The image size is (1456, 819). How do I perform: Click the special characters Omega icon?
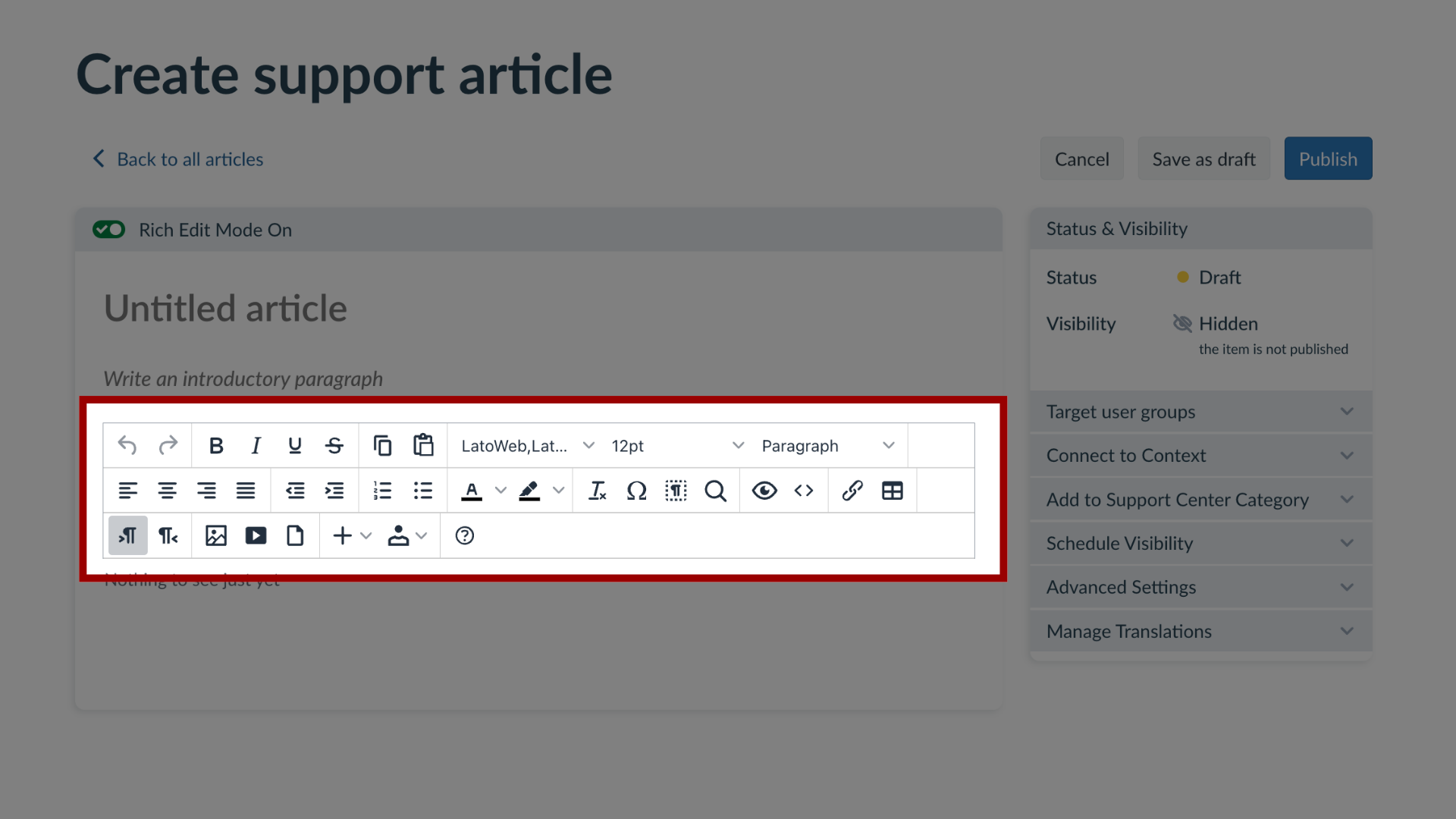click(x=636, y=490)
